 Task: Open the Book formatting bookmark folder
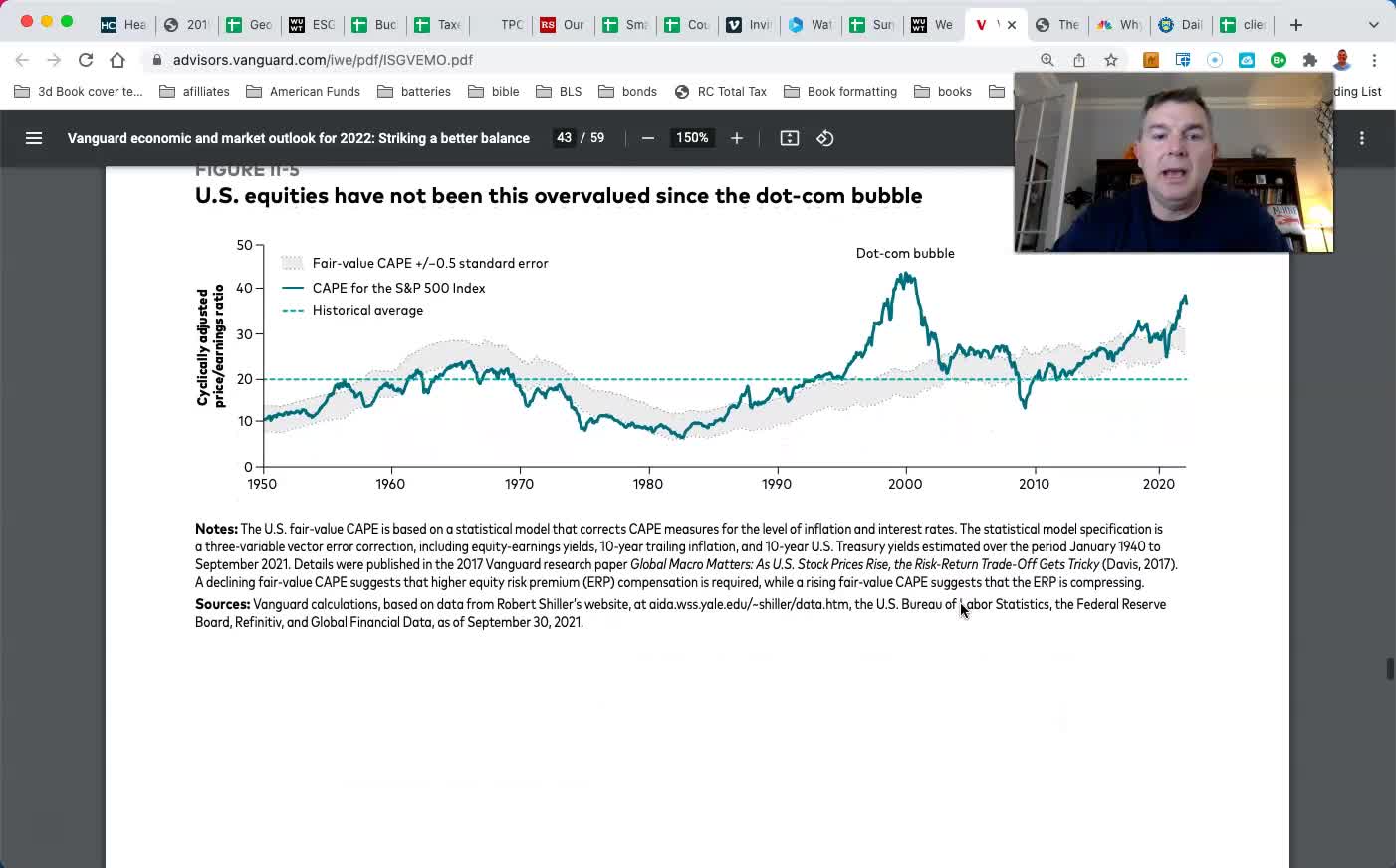pos(841,91)
